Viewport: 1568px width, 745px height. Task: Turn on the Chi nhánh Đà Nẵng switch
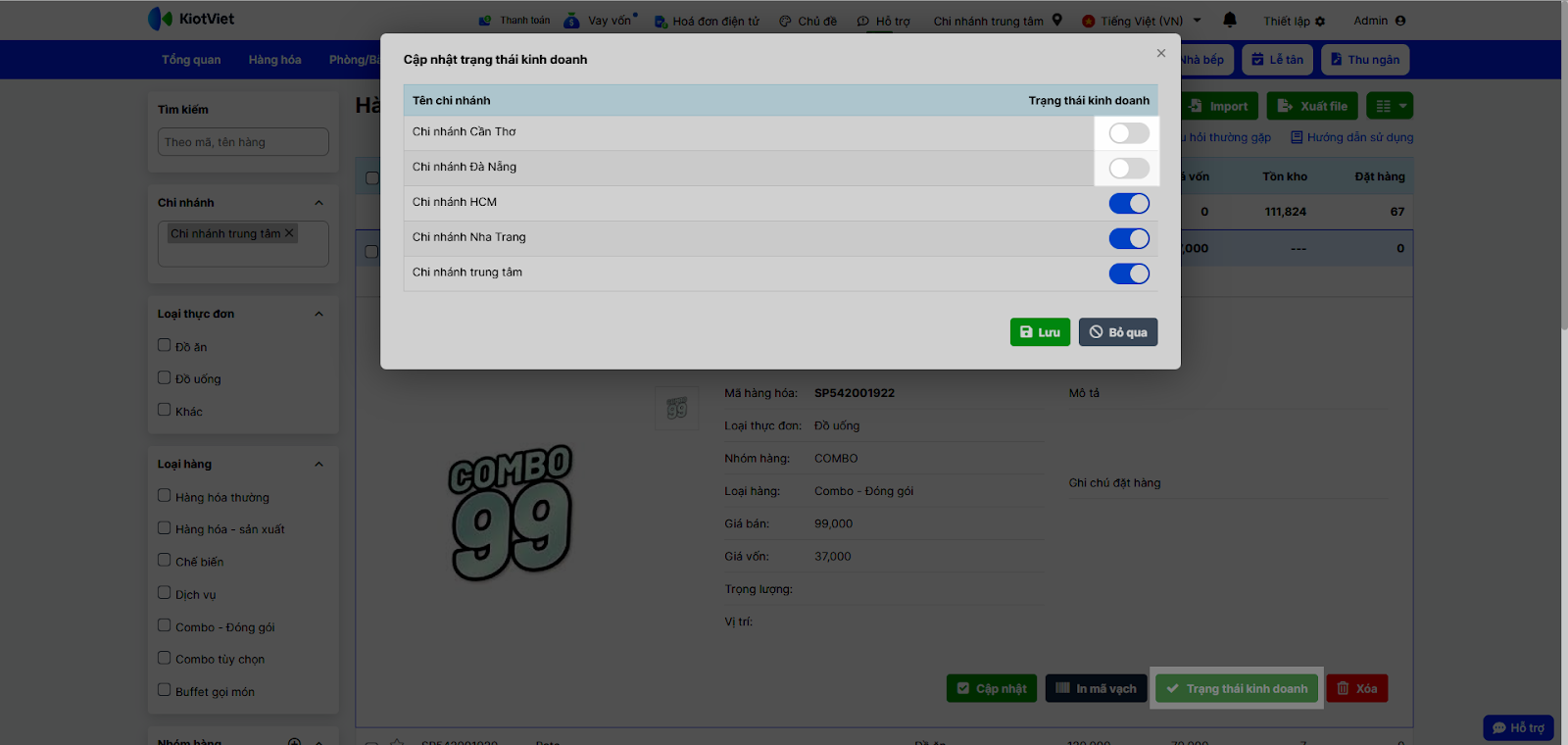[1129, 169]
